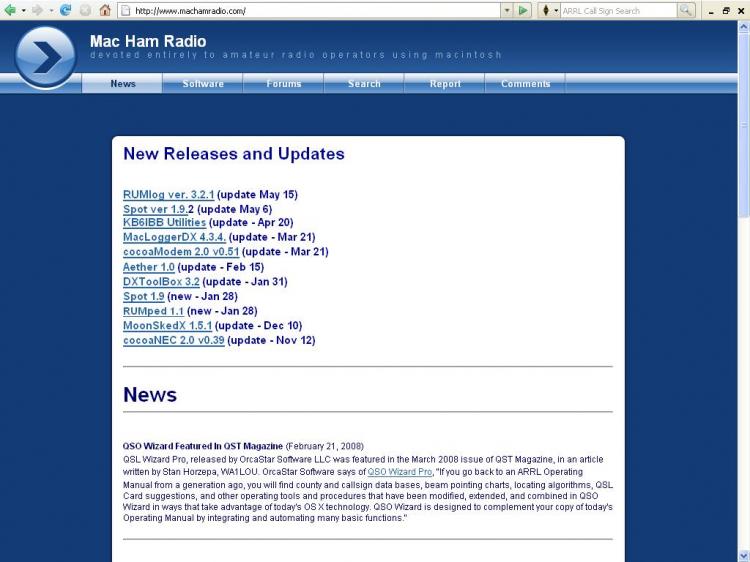Click the browser Back arrow button
The width and height of the screenshot is (750, 562).
click(11, 10)
